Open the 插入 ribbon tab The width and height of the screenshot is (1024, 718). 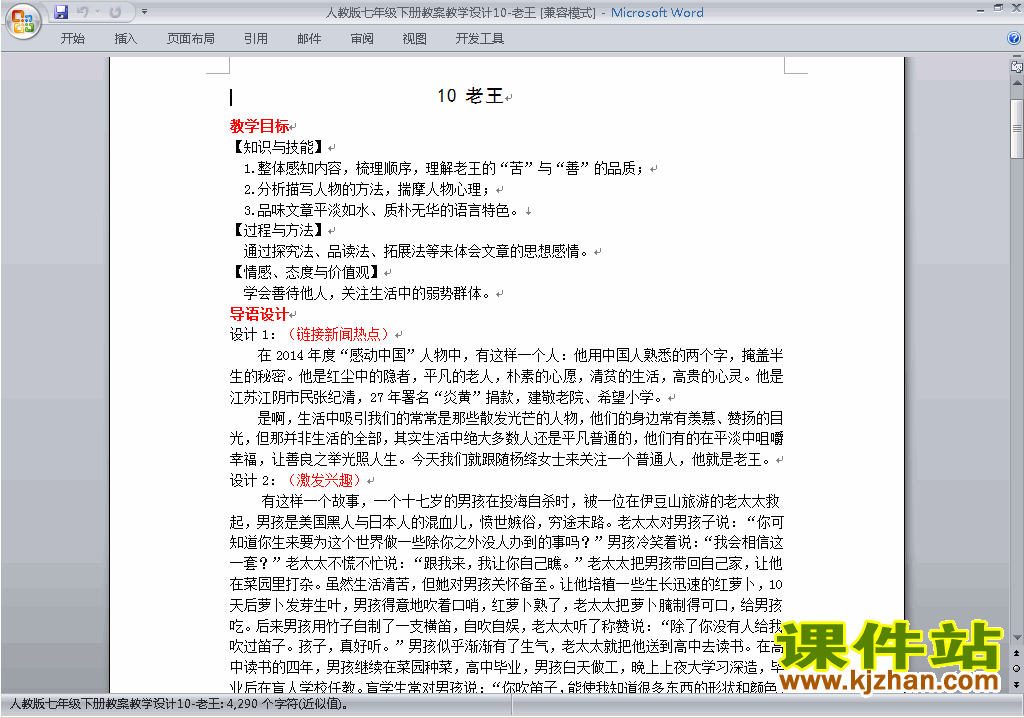pyautogui.click(x=125, y=39)
